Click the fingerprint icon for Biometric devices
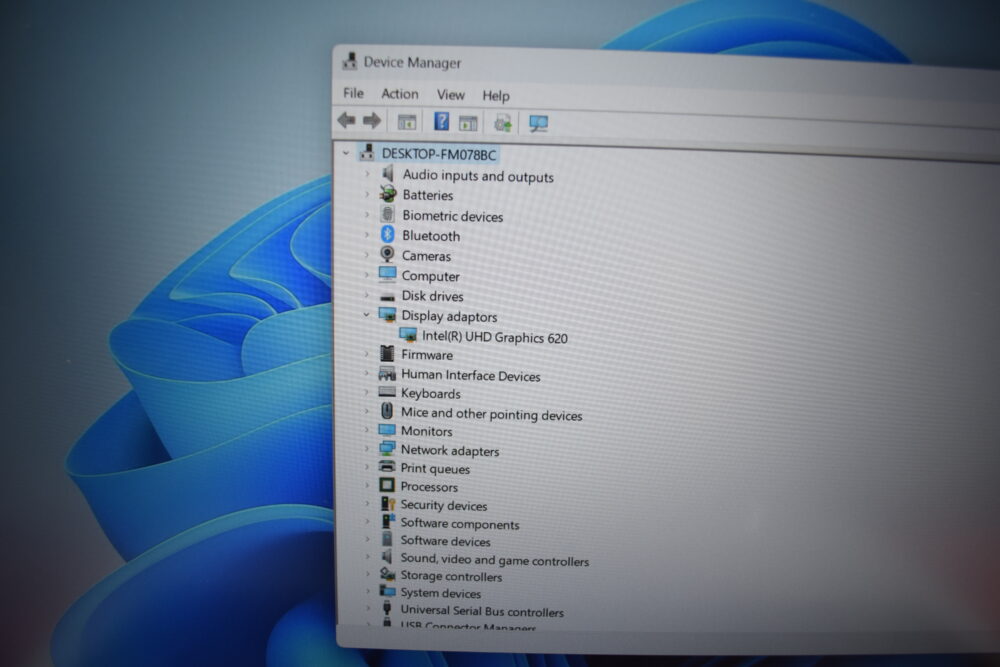 [387, 214]
